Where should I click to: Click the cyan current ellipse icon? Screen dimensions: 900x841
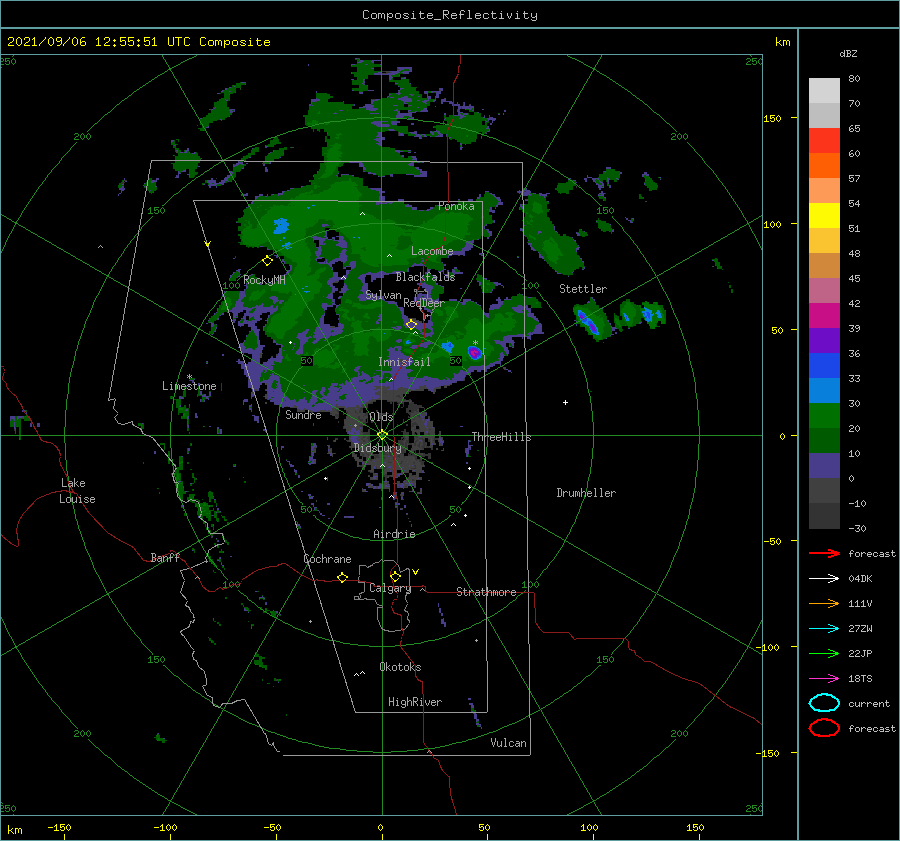[824, 703]
